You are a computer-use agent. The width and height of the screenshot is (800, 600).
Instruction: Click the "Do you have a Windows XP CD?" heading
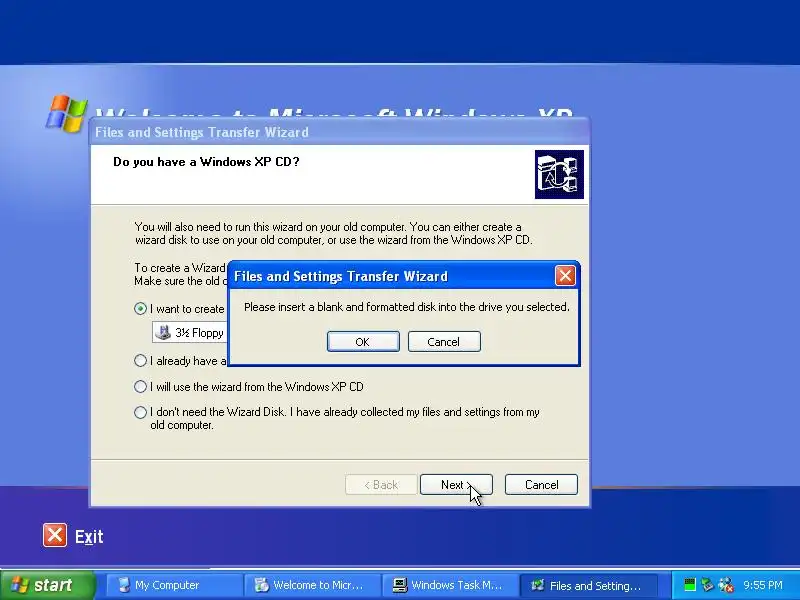(206, 162)
